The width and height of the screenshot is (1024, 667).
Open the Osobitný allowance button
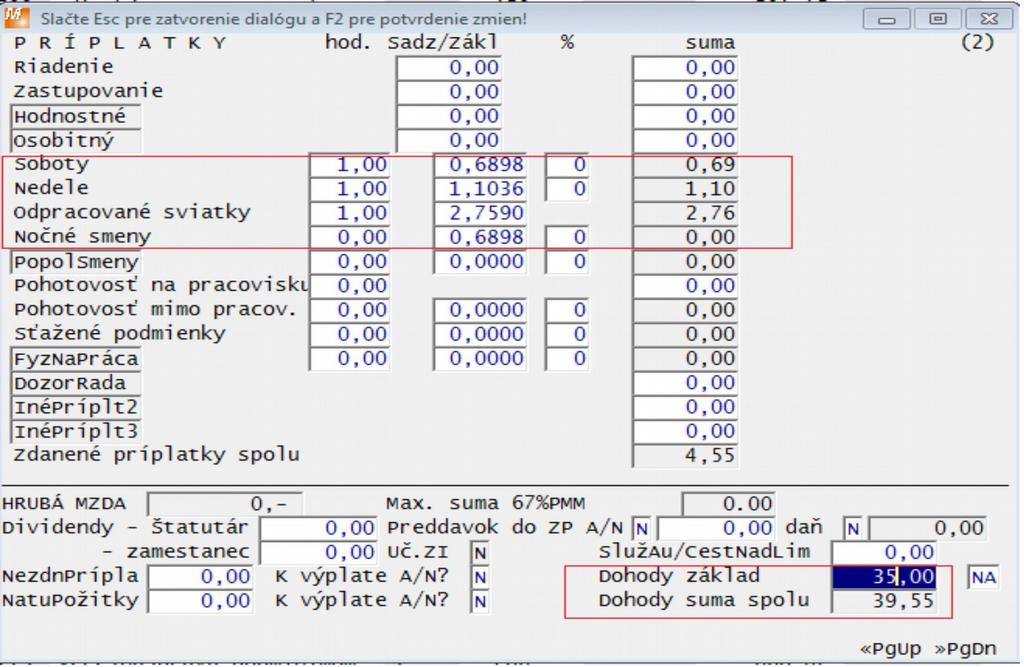(76, 141)
